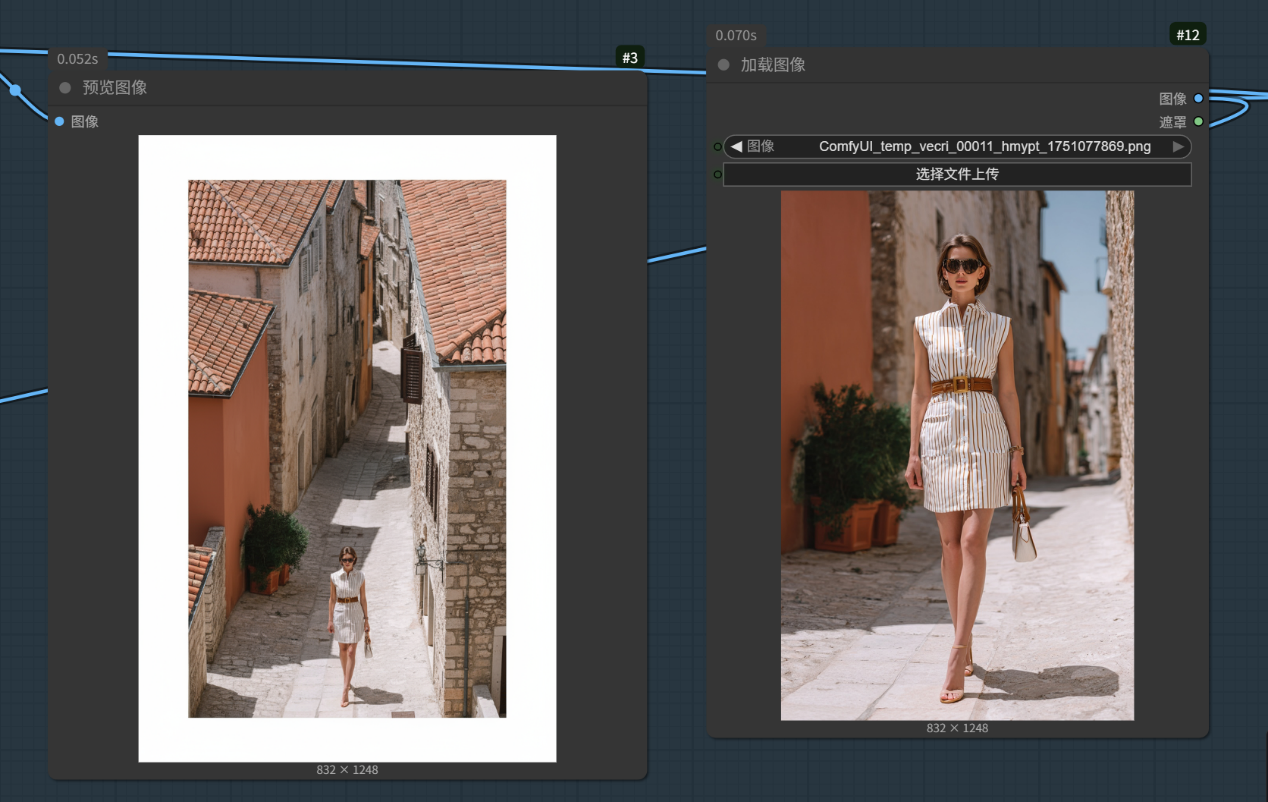Image resolution: width=1268 pixels, height=802 pixels.
Task: Select the 加载图像 node title bar
Action: [950, 65]
